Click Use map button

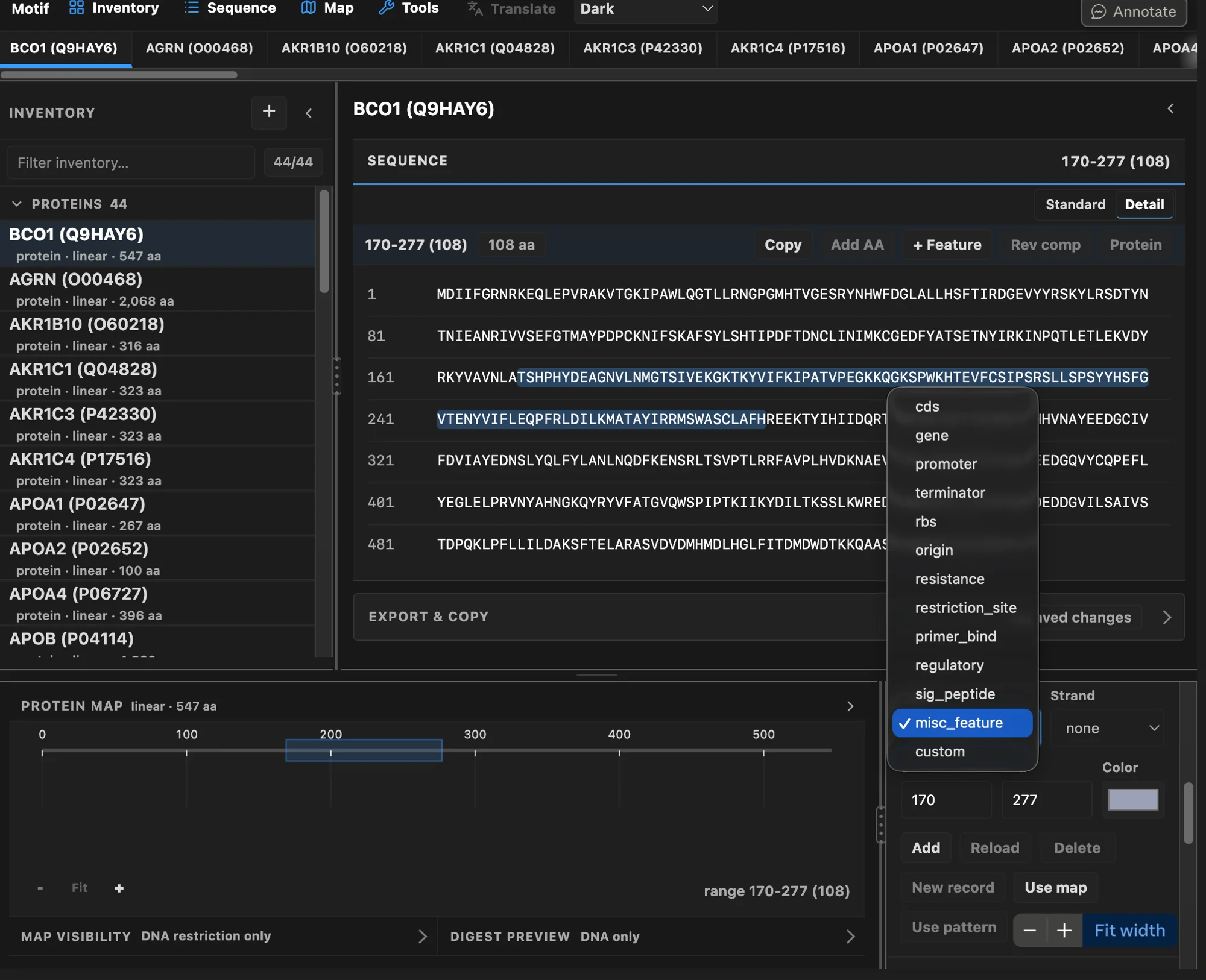[1055, 887]
